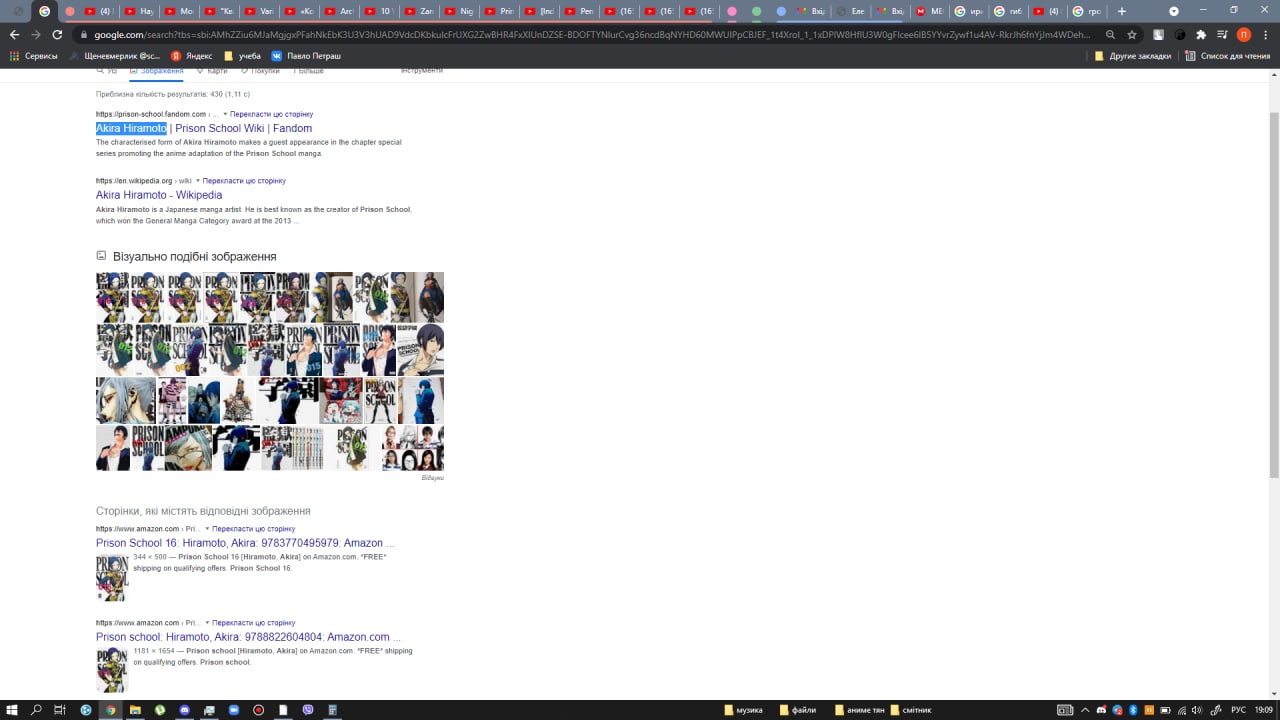
Task: Click the Prison School 16 cover thumbnail
Action: coord(112,577)
